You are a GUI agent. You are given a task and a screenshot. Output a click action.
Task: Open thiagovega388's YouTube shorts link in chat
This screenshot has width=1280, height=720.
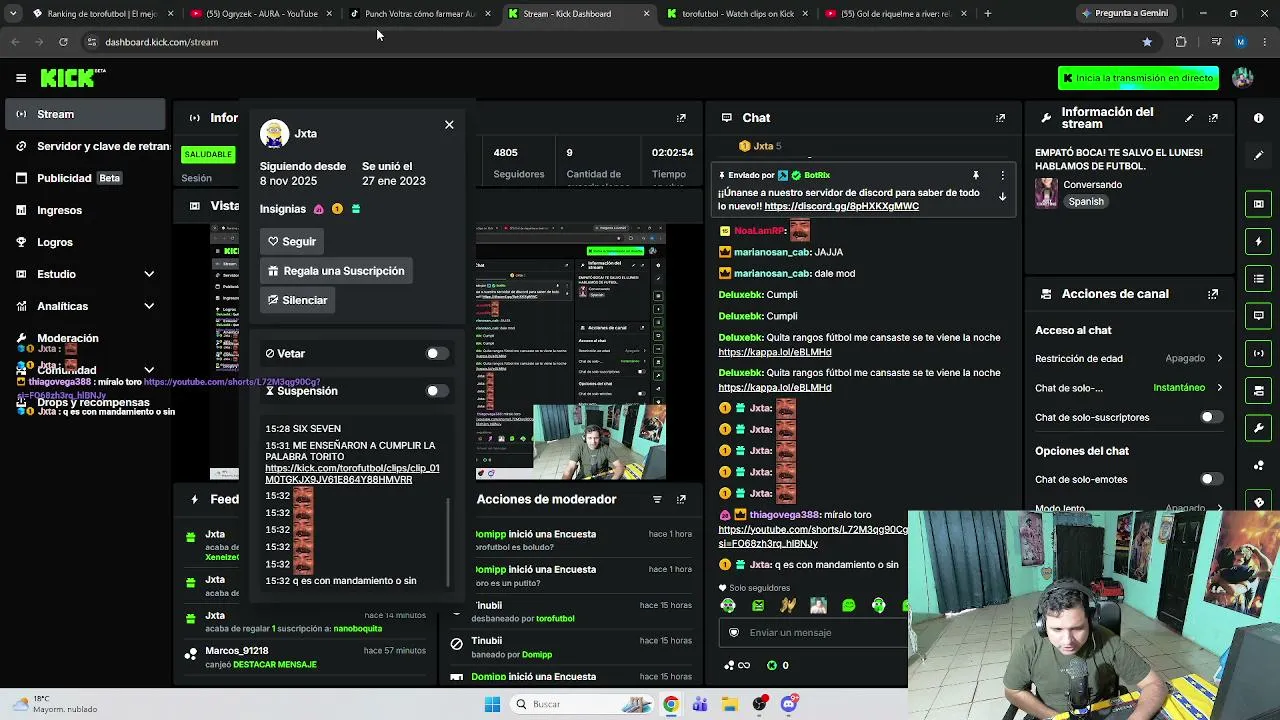point(813,536)
